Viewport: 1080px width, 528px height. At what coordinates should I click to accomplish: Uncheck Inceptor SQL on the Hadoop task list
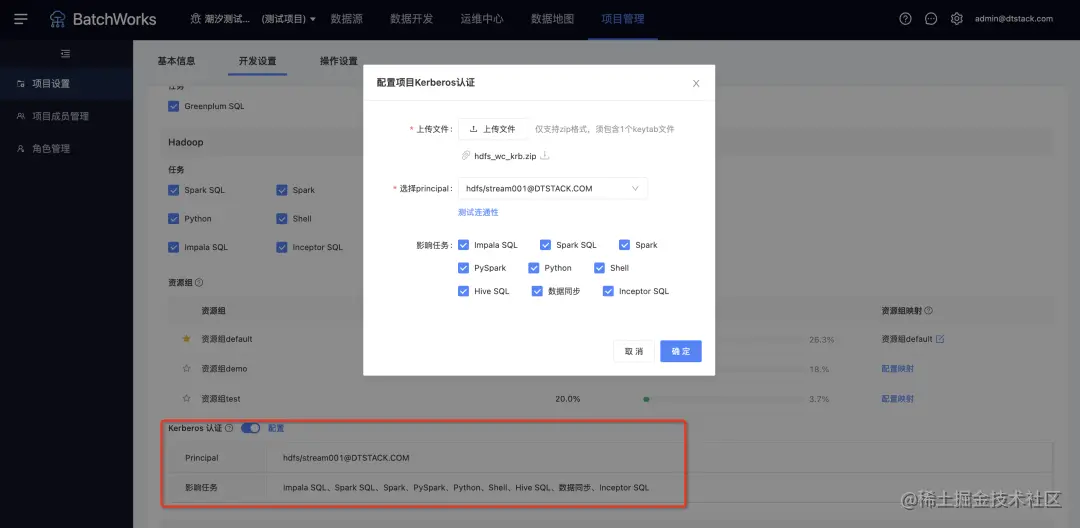point(282,247)
